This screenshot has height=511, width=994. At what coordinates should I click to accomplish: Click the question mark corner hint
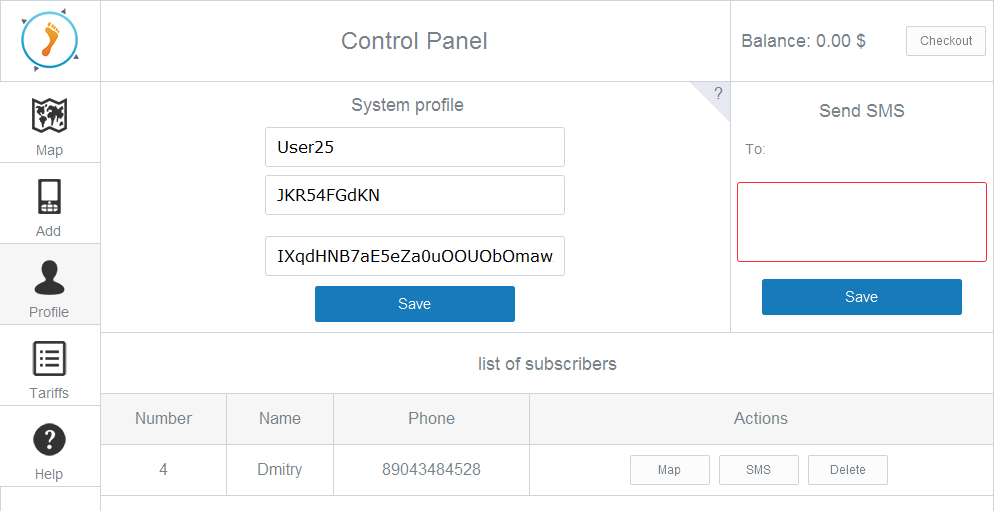tap(717, 94)
